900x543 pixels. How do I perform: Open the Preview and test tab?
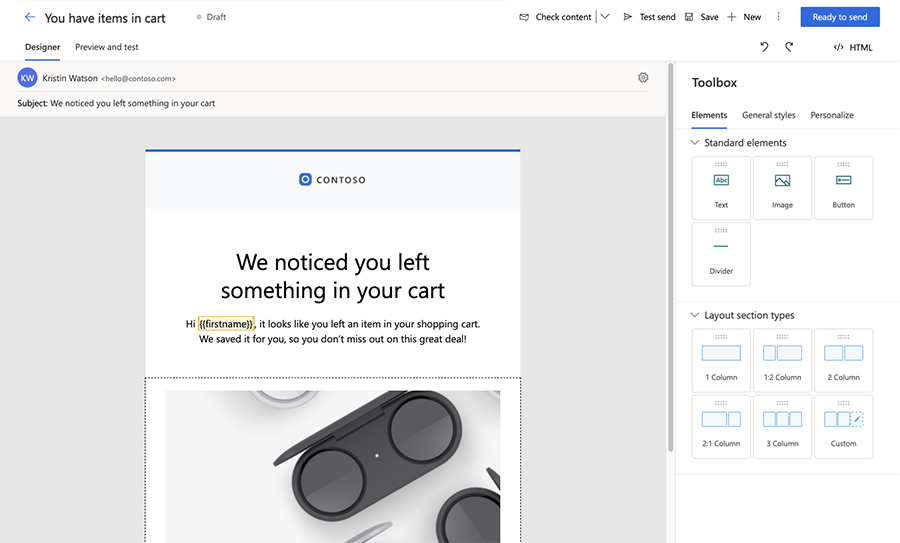[x=107, y=47]
